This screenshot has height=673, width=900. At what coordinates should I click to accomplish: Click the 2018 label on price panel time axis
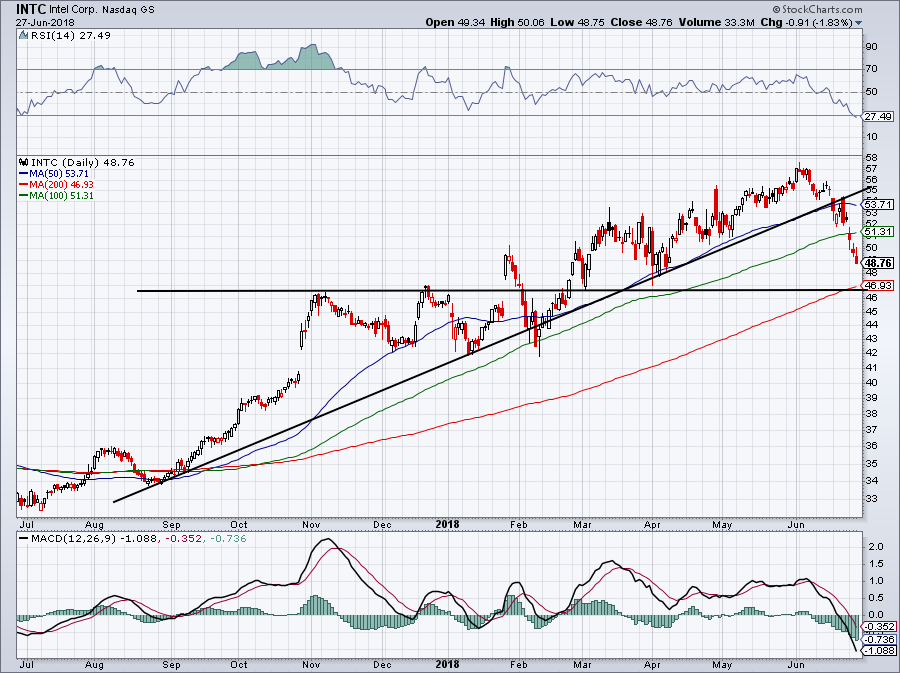(x=448, y=524)
